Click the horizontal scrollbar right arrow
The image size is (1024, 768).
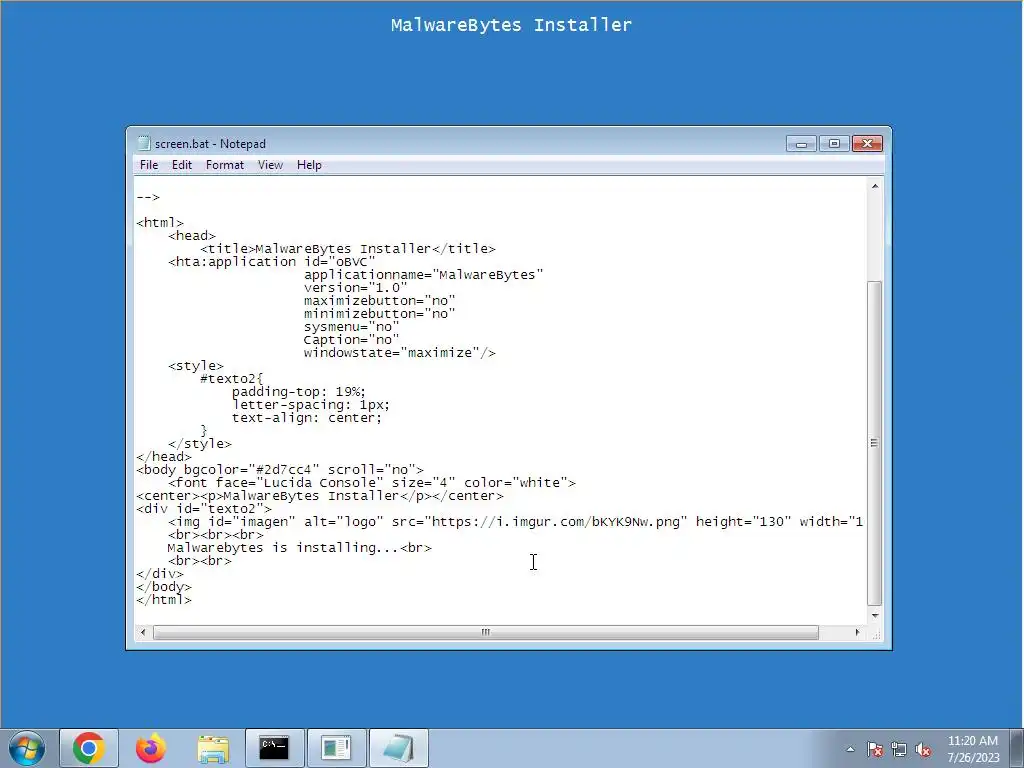tap(857, 632)
